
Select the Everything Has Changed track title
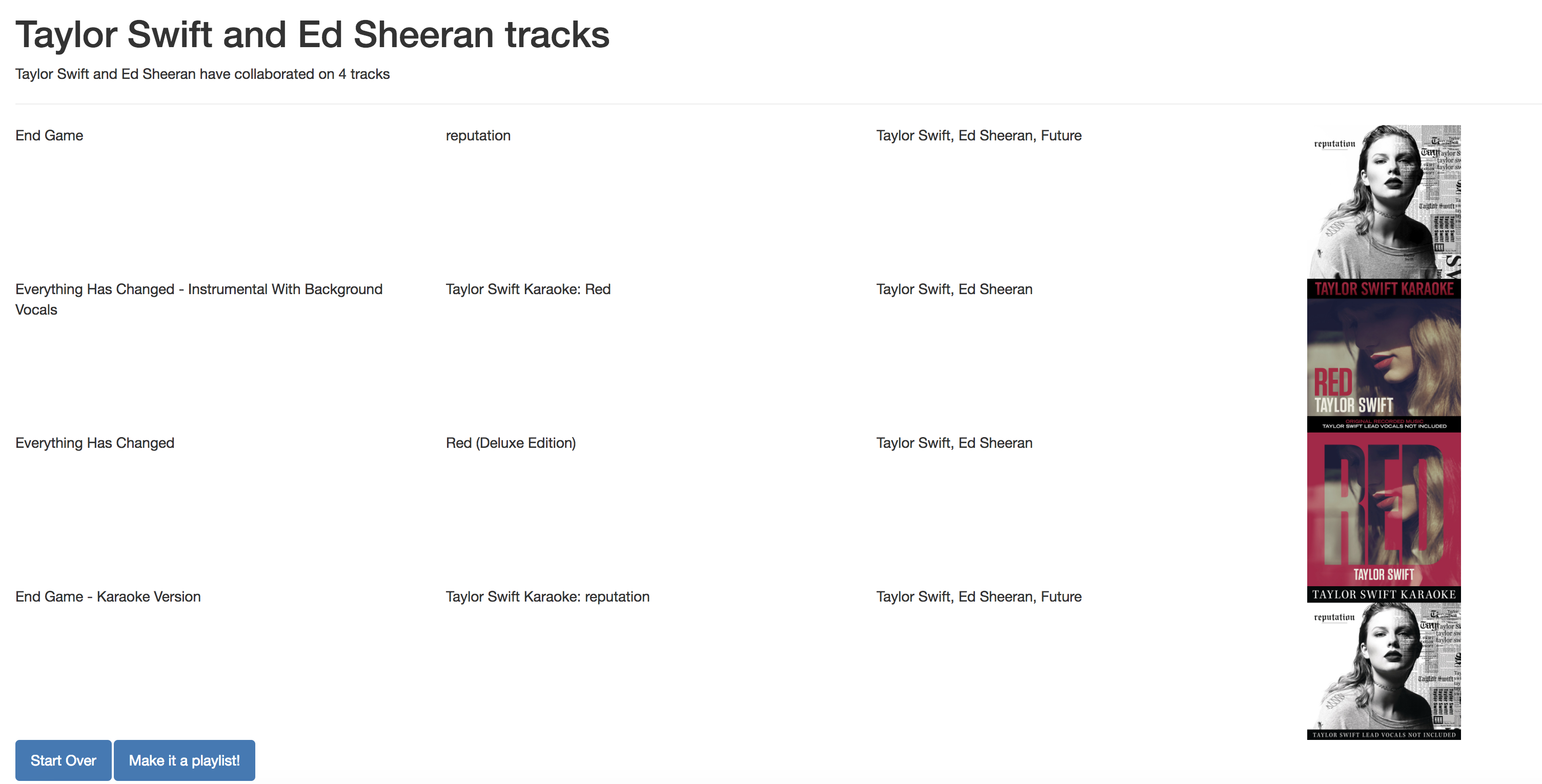coord(94,443)
